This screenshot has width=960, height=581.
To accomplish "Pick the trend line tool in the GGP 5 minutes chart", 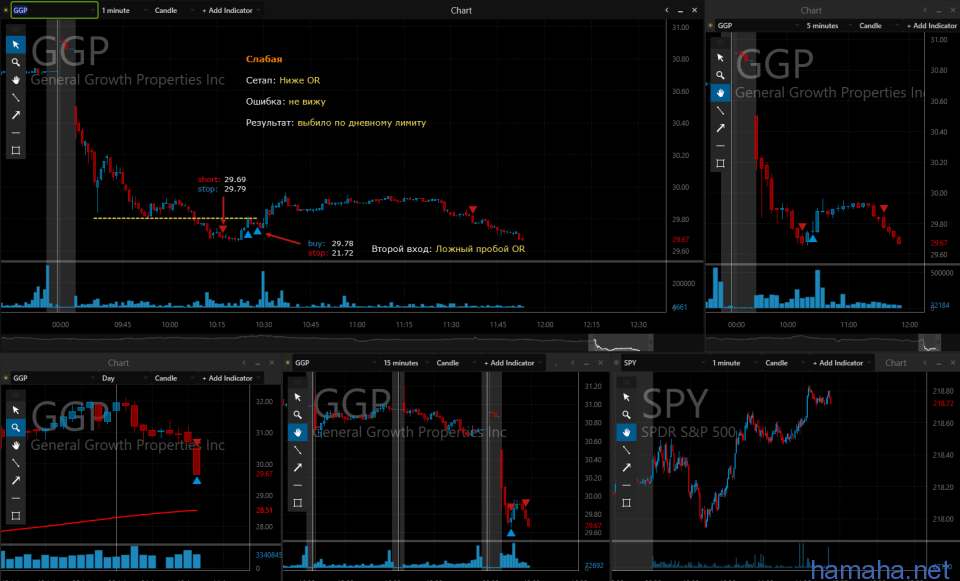I will point(721,111).
